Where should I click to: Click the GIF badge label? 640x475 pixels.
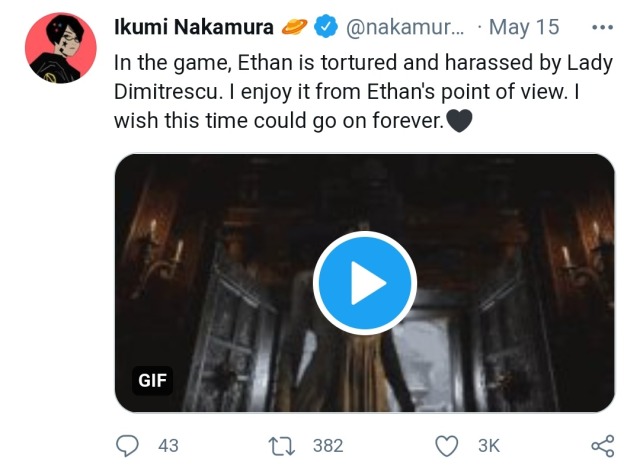(x=152, y=380)
